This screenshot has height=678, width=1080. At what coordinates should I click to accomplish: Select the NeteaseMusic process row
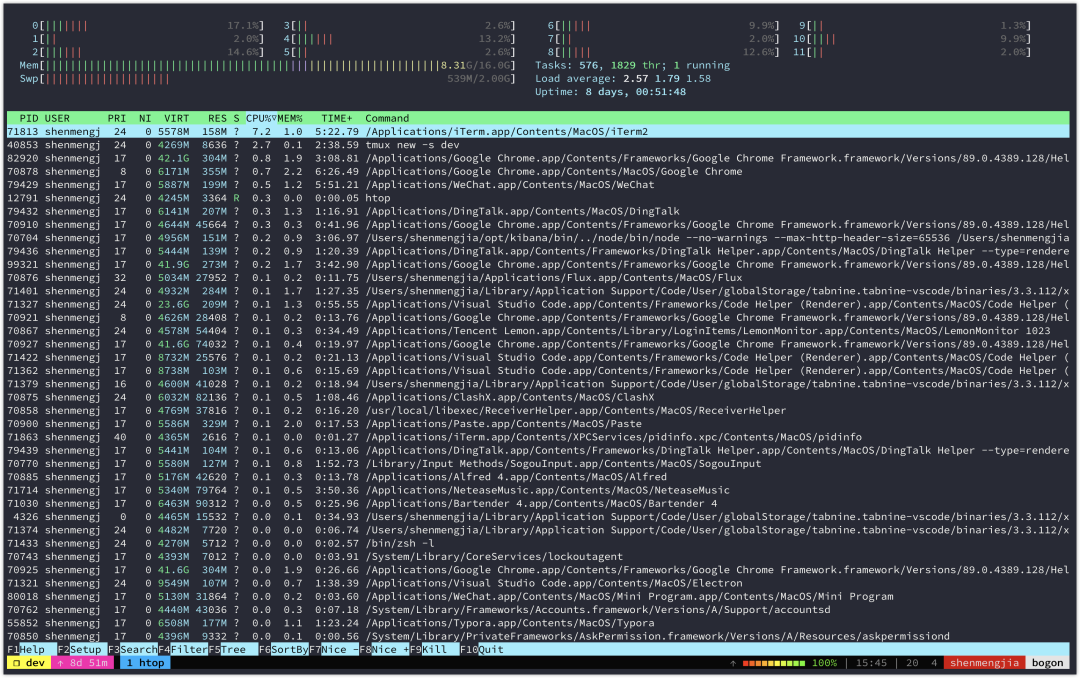point(538,490)
